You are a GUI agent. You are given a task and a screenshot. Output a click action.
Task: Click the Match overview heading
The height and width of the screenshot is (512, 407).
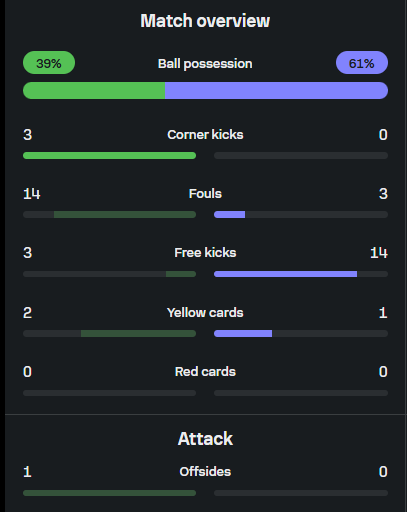[x=205, y=21]
